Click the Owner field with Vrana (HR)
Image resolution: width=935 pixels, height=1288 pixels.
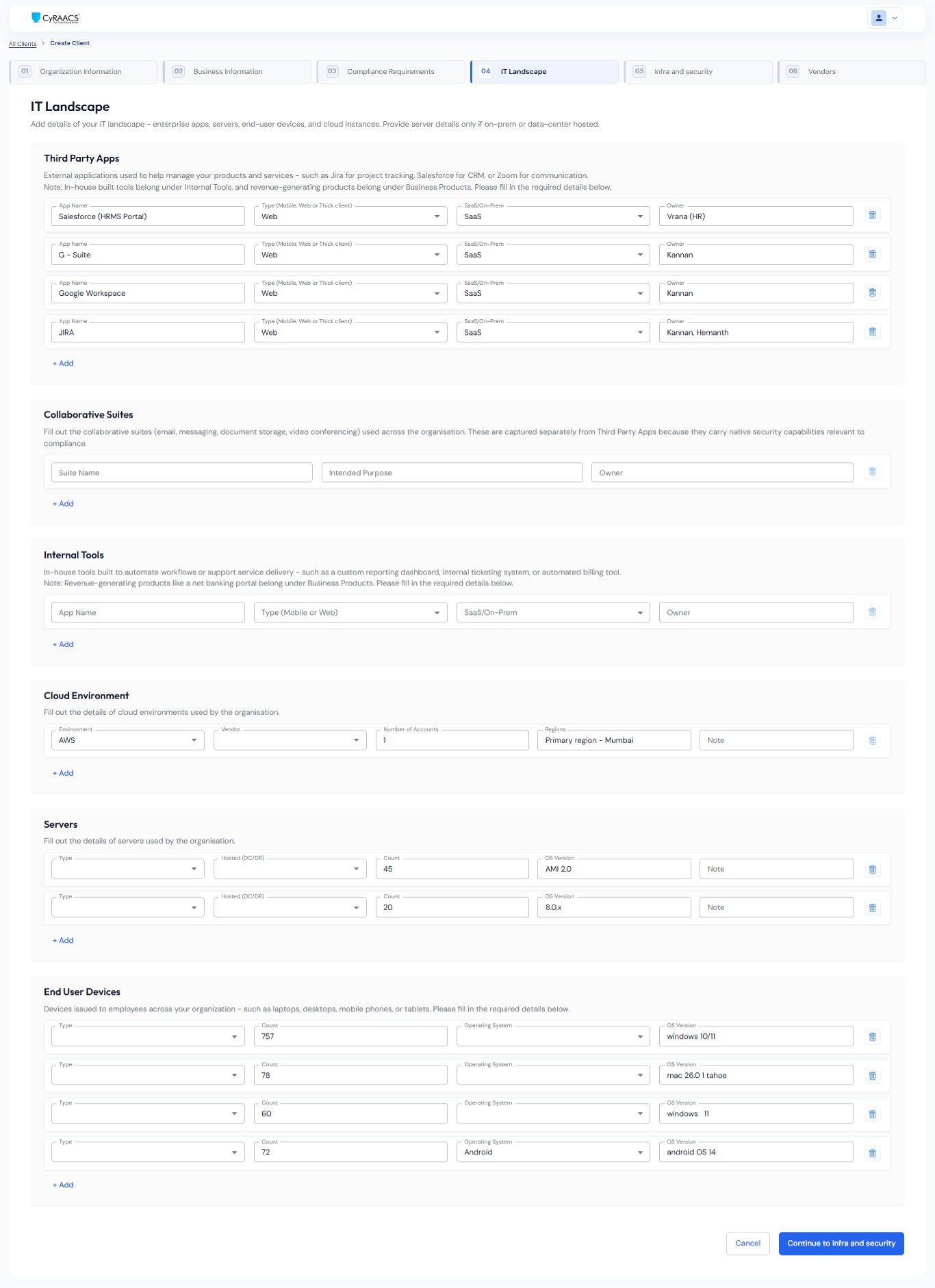[x=756, y=216]
